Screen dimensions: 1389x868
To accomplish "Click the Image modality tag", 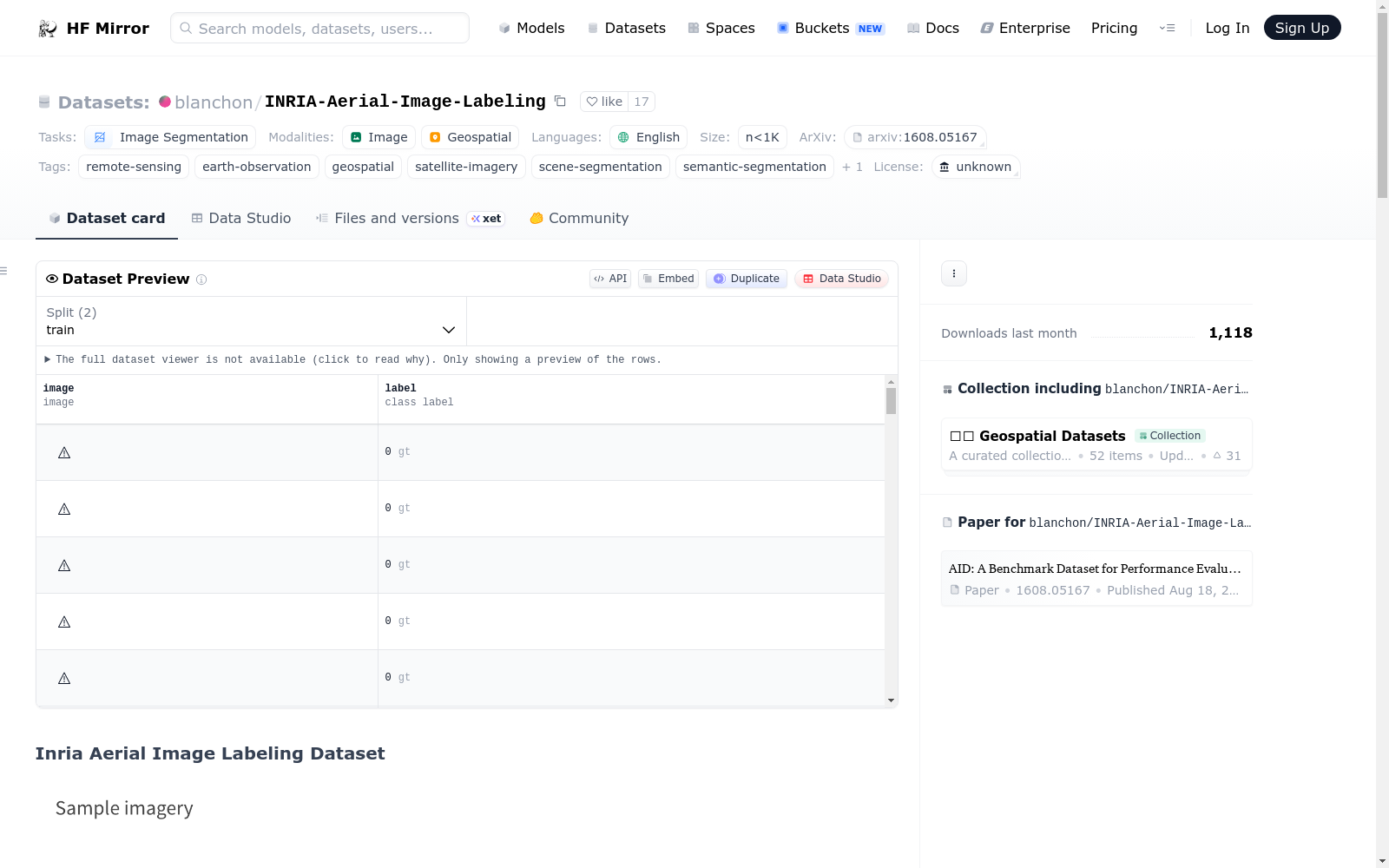I will click(x=379, y=137).
